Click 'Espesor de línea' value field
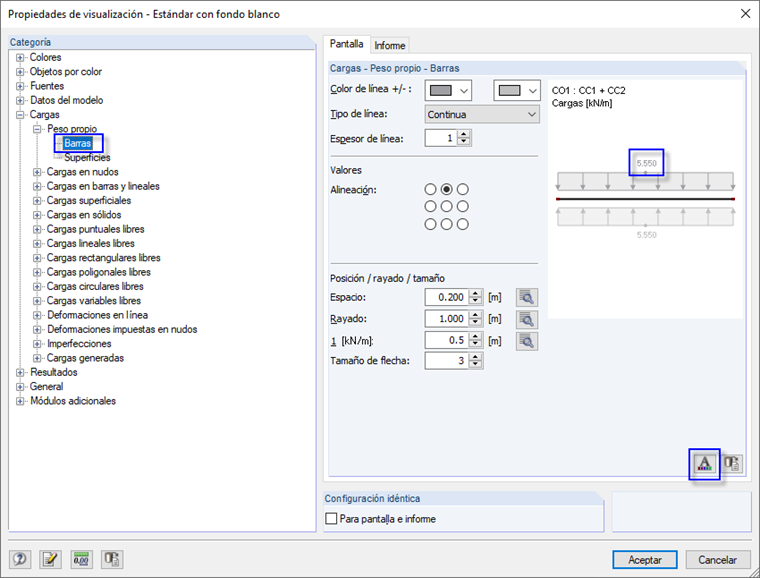 point(441,138)
